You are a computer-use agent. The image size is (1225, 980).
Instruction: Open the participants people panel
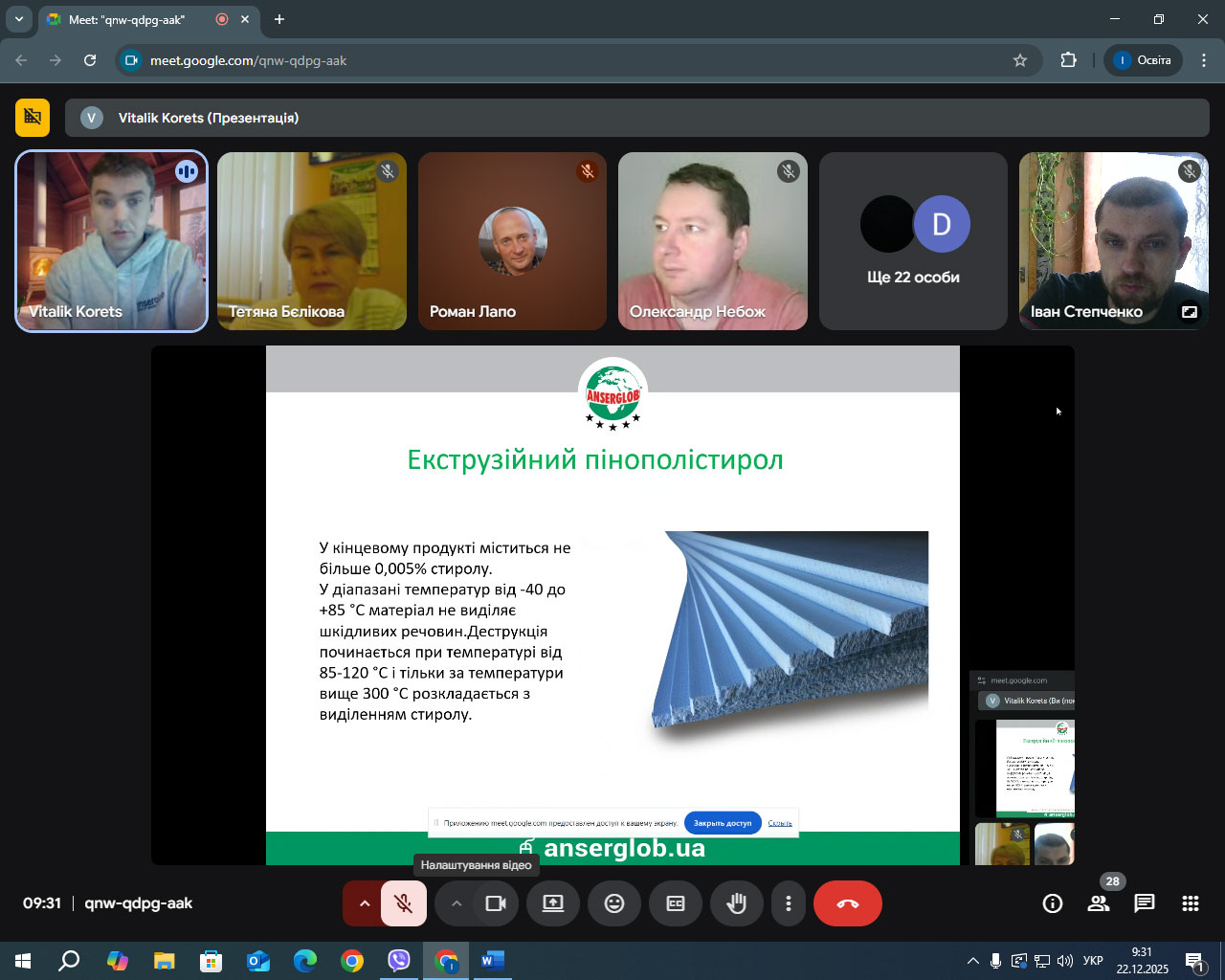[1099, 903]
